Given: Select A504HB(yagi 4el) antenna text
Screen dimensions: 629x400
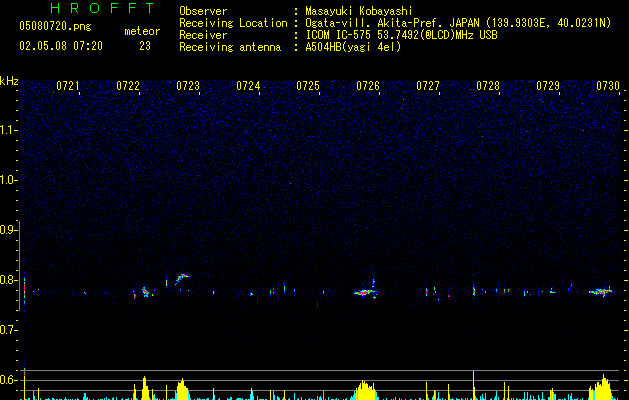Looking at the screenshot, I should 353,47.
